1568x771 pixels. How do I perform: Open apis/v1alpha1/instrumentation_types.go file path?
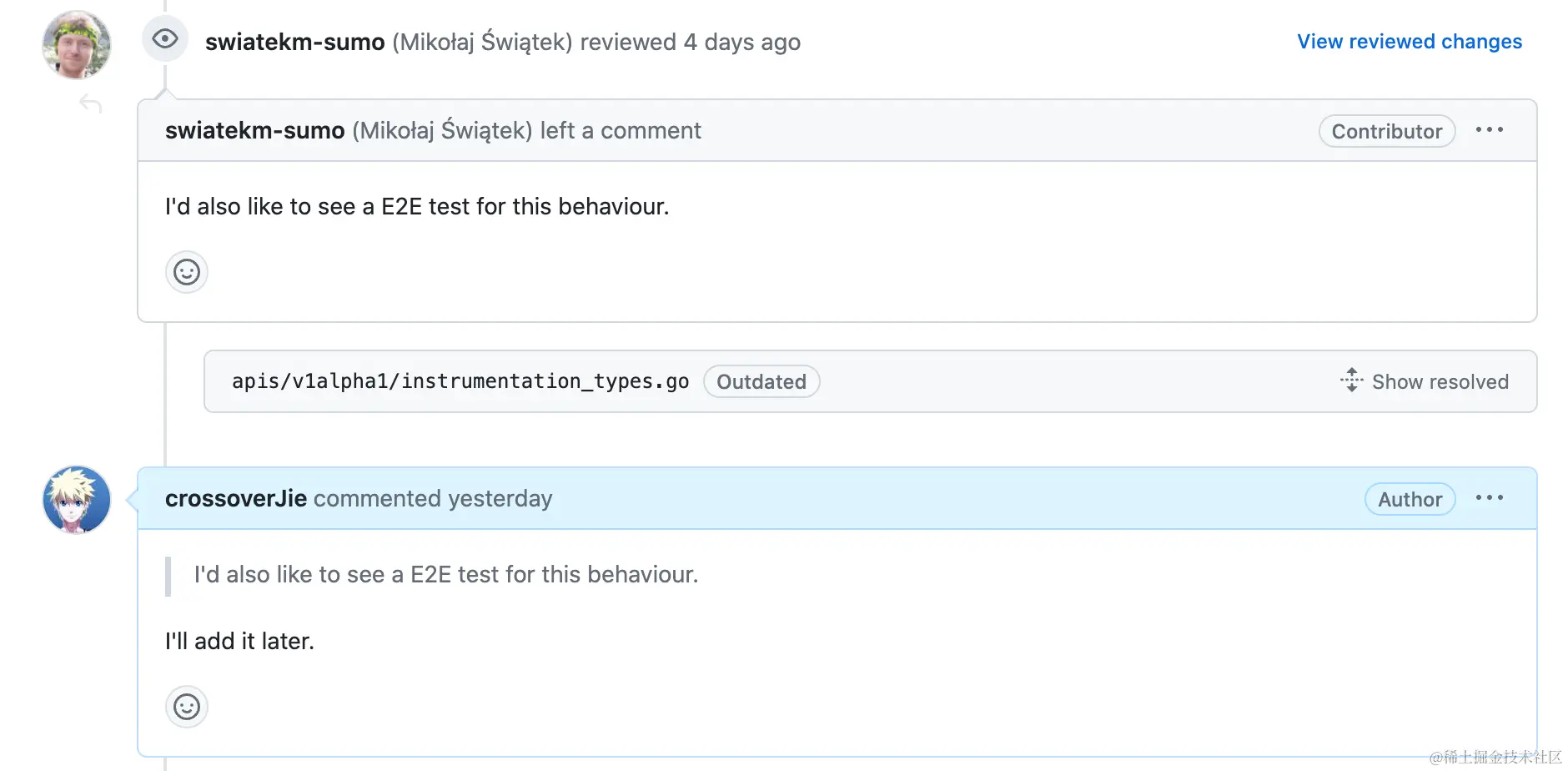(460, 381)
